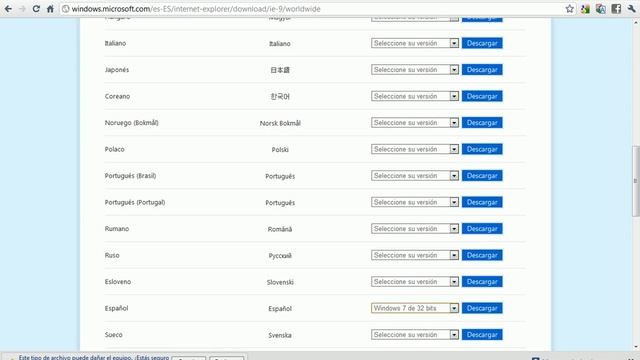Click Descargar for Español
640x360 pixels.
(x=482, y=308)
